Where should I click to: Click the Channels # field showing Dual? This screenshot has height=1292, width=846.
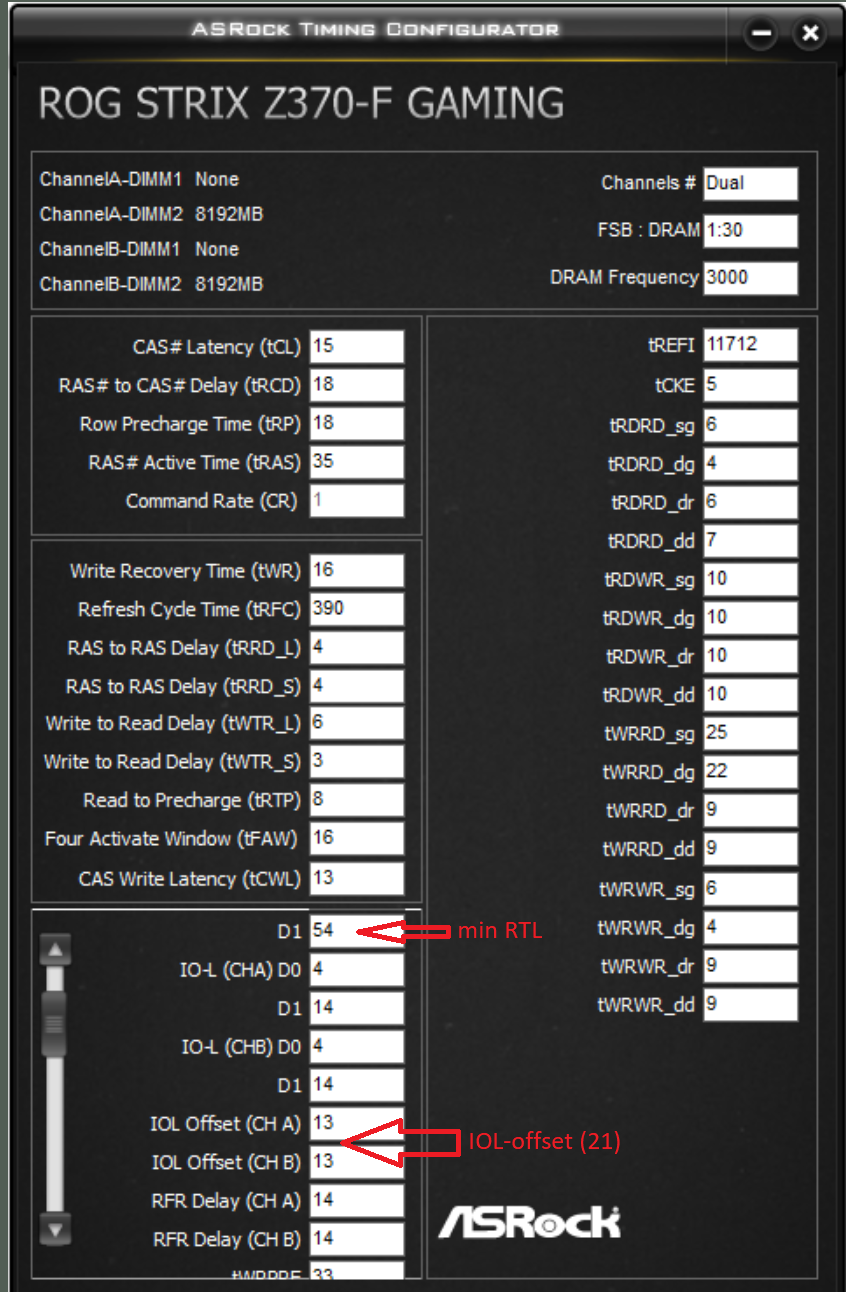click(750, 184)
